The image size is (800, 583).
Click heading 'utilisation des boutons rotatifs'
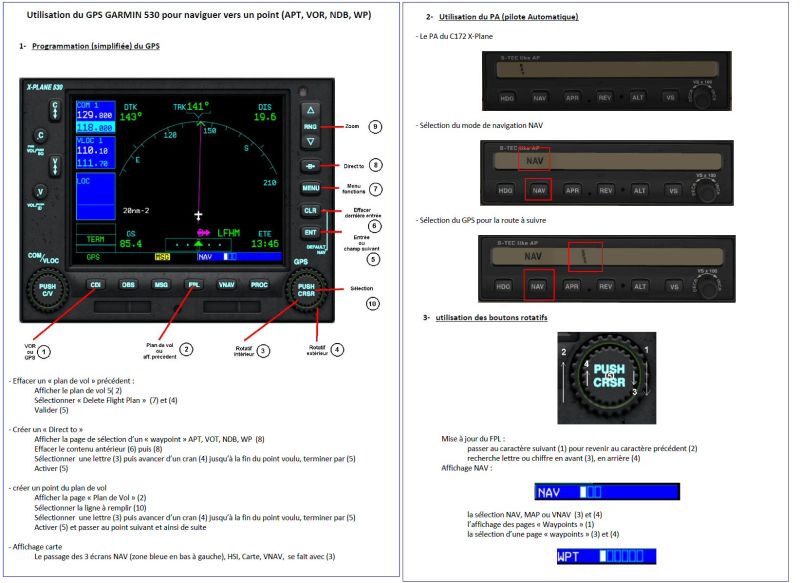[491, 317]
